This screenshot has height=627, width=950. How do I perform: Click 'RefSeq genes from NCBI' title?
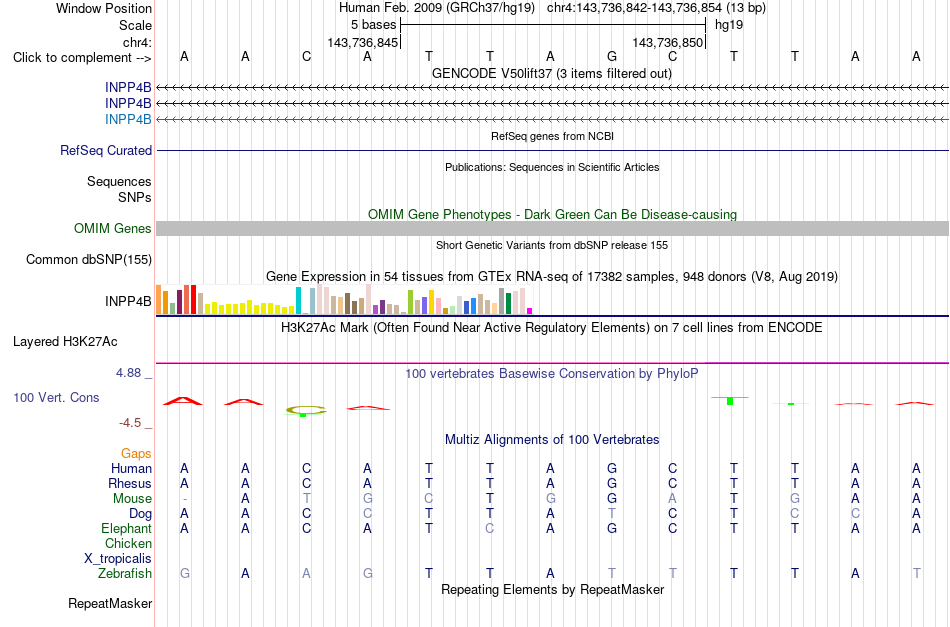coord(552,136)
